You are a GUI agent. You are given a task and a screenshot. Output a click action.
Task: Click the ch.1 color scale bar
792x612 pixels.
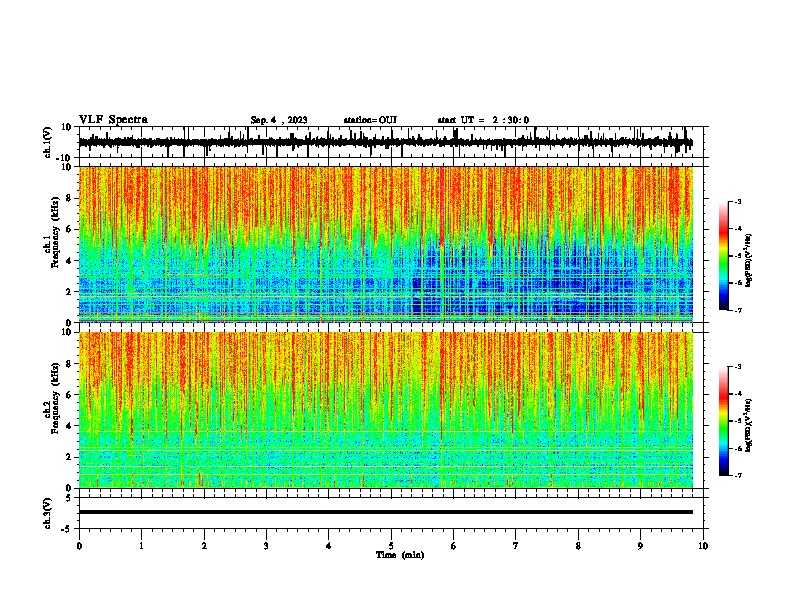[724, 255]
